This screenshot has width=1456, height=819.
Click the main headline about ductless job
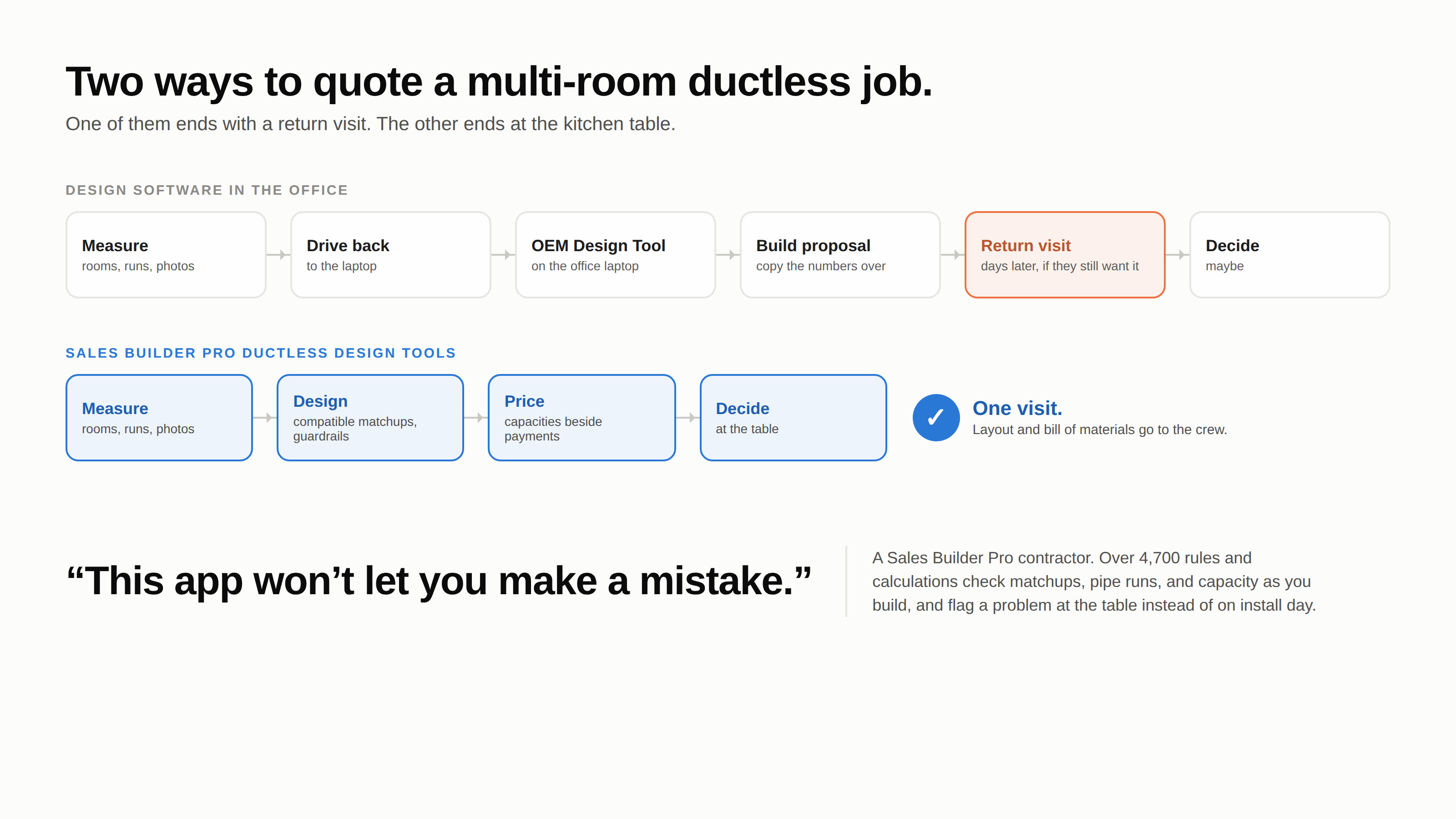499,82
